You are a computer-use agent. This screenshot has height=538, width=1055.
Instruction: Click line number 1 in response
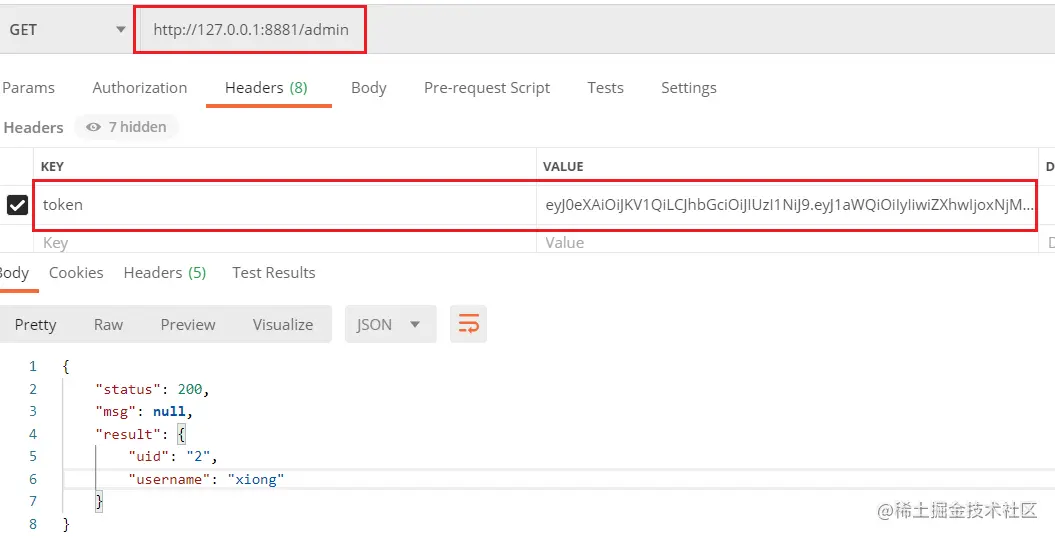(32, 367)
